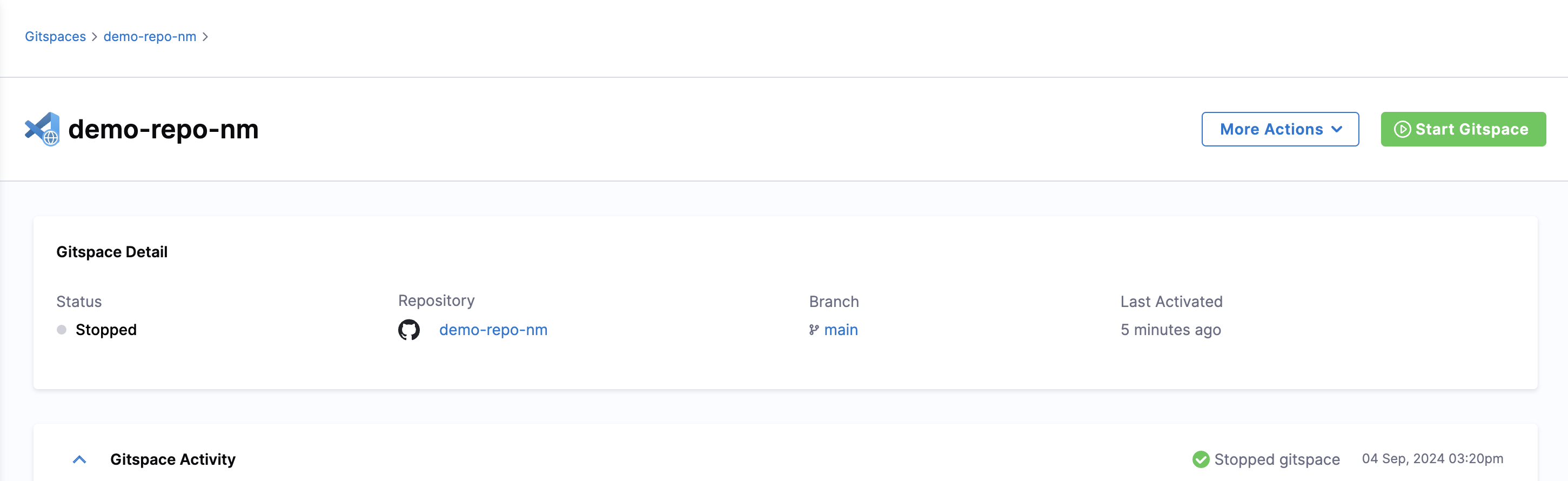The image size is (1568, 481).
Task: Start the Gitspace with green button
Action: point(1463,129)
